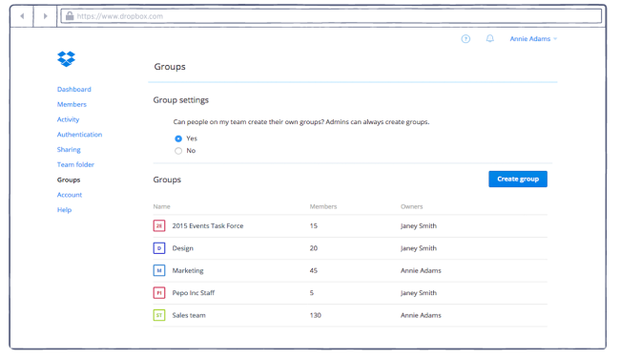Click the browser address bar URL field
The image size is (620, 360).
(331, 16)
